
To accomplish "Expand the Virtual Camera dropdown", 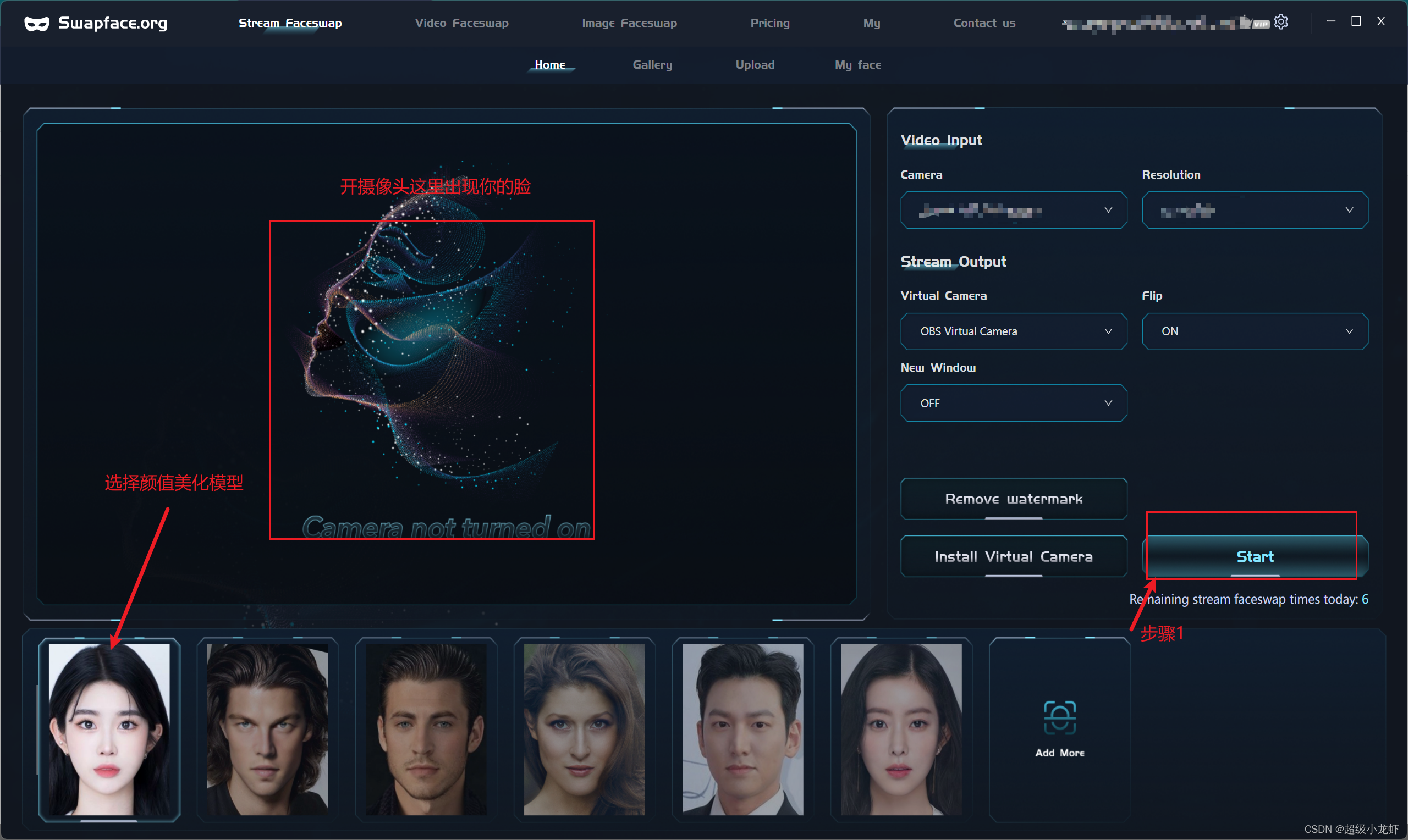I will click(1014, 331).
